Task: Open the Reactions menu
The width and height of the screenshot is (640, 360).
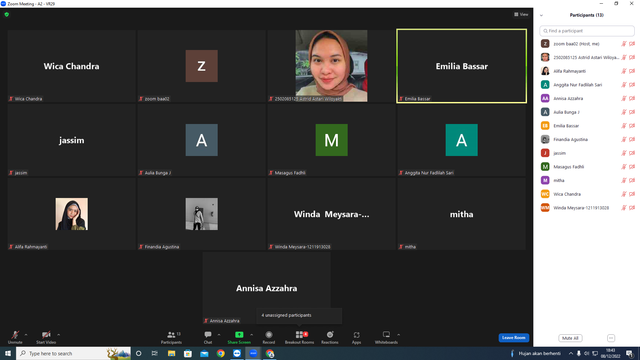Action: pos(330,337)
